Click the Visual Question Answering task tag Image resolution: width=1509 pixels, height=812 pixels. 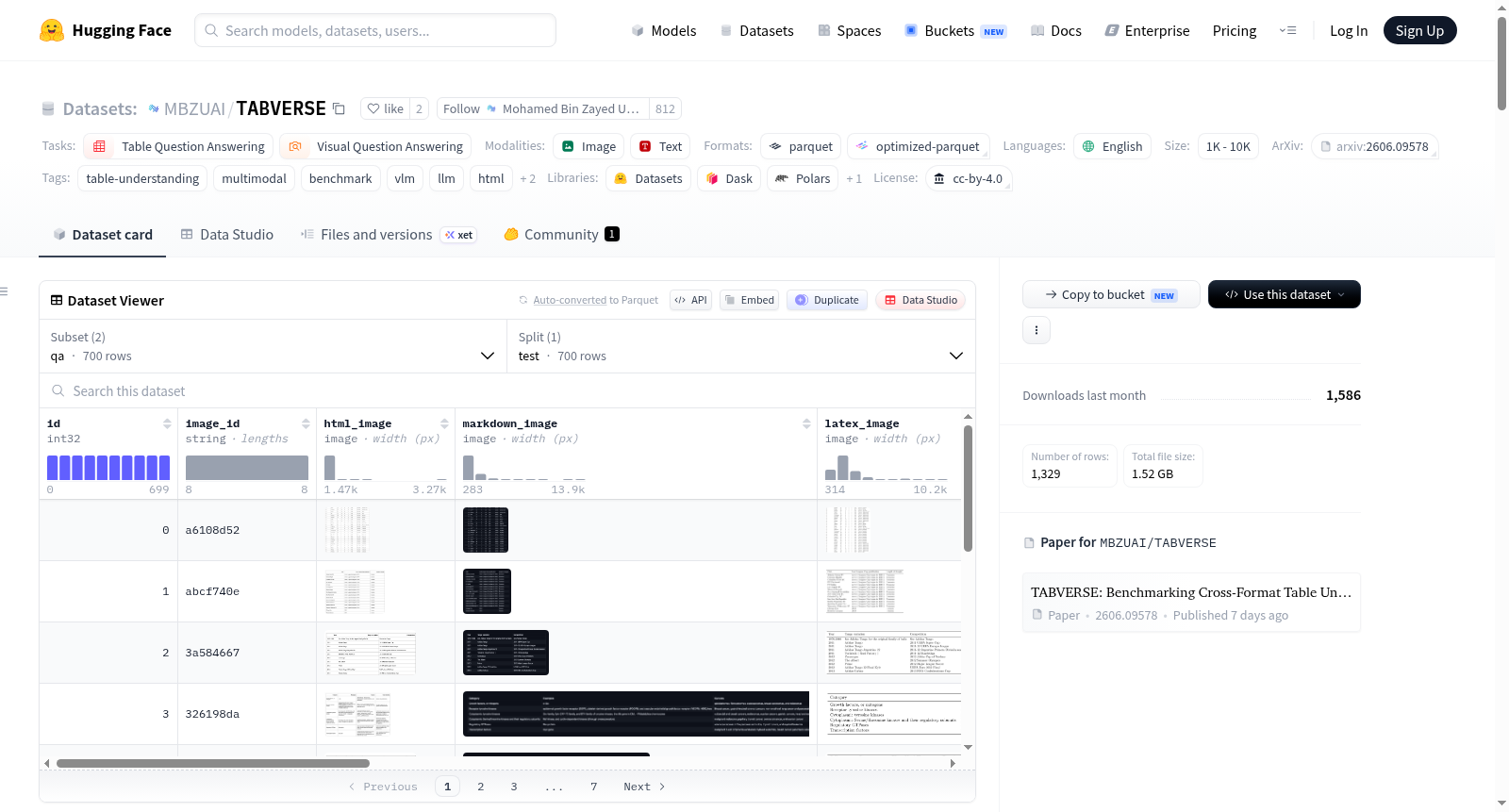pyautogui.click(x=375, y=146)
